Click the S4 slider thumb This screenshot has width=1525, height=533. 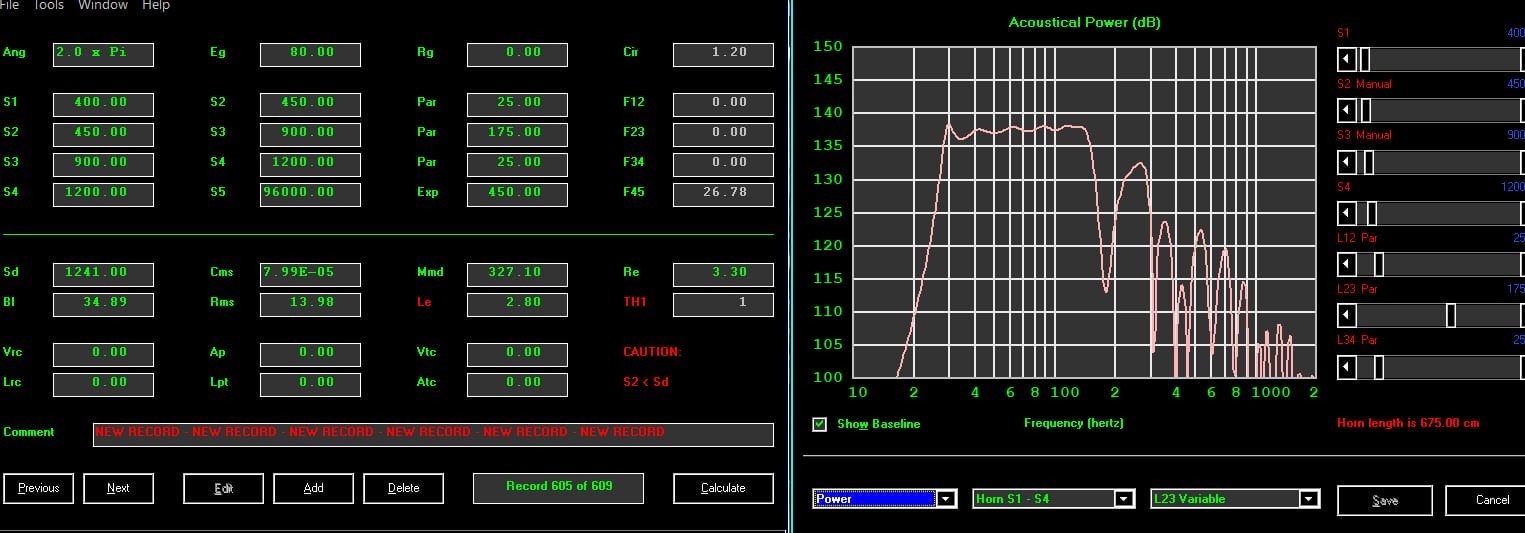click(1372, 212)
